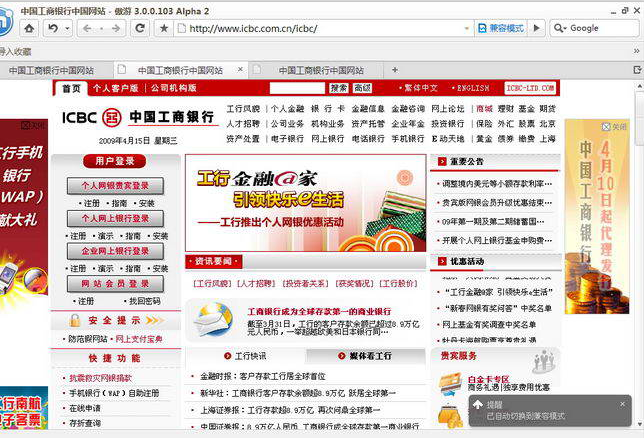The width and height of the screenshot is (644, 438).
Task: Click the page scrollbar up arrow
Action: 639,86
